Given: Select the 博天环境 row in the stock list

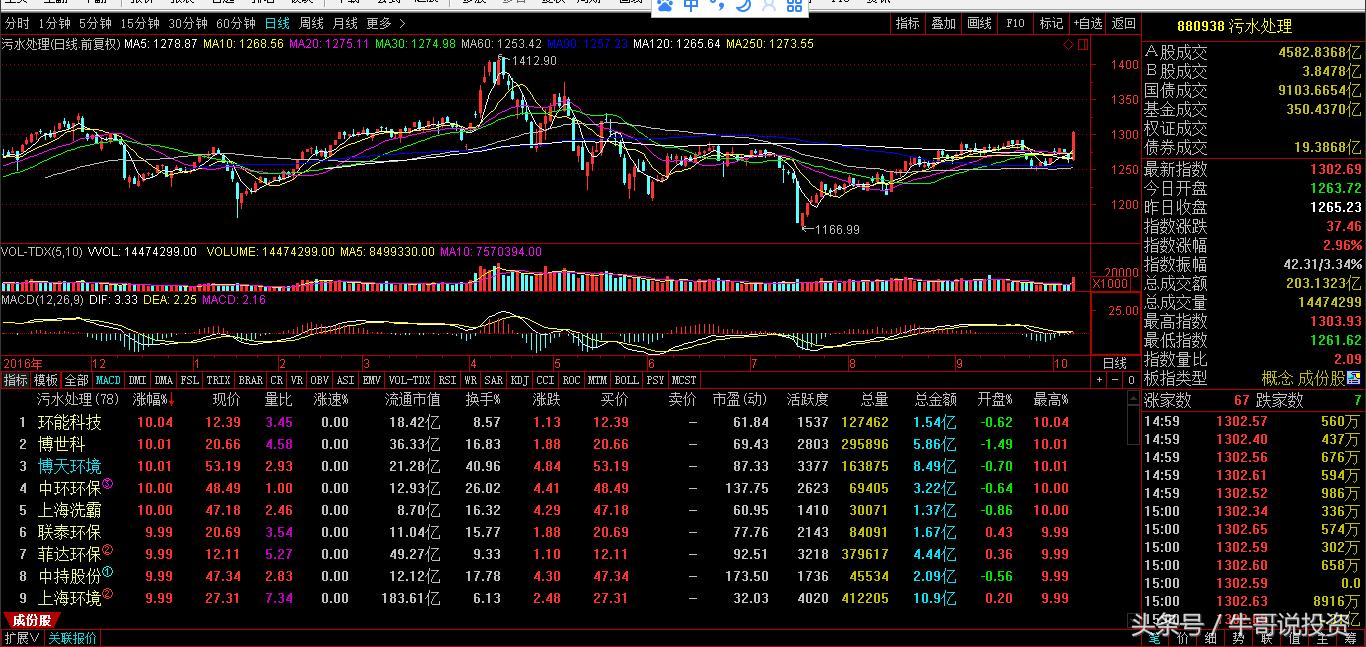Looking at the screenshot, I should [69, 466].
